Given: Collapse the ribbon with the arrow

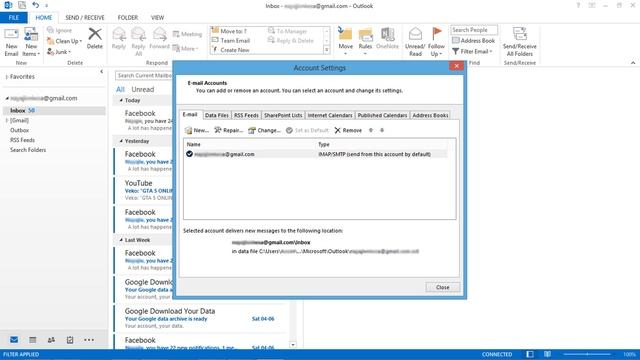Looking at the screenshot, I should (633, 63).
